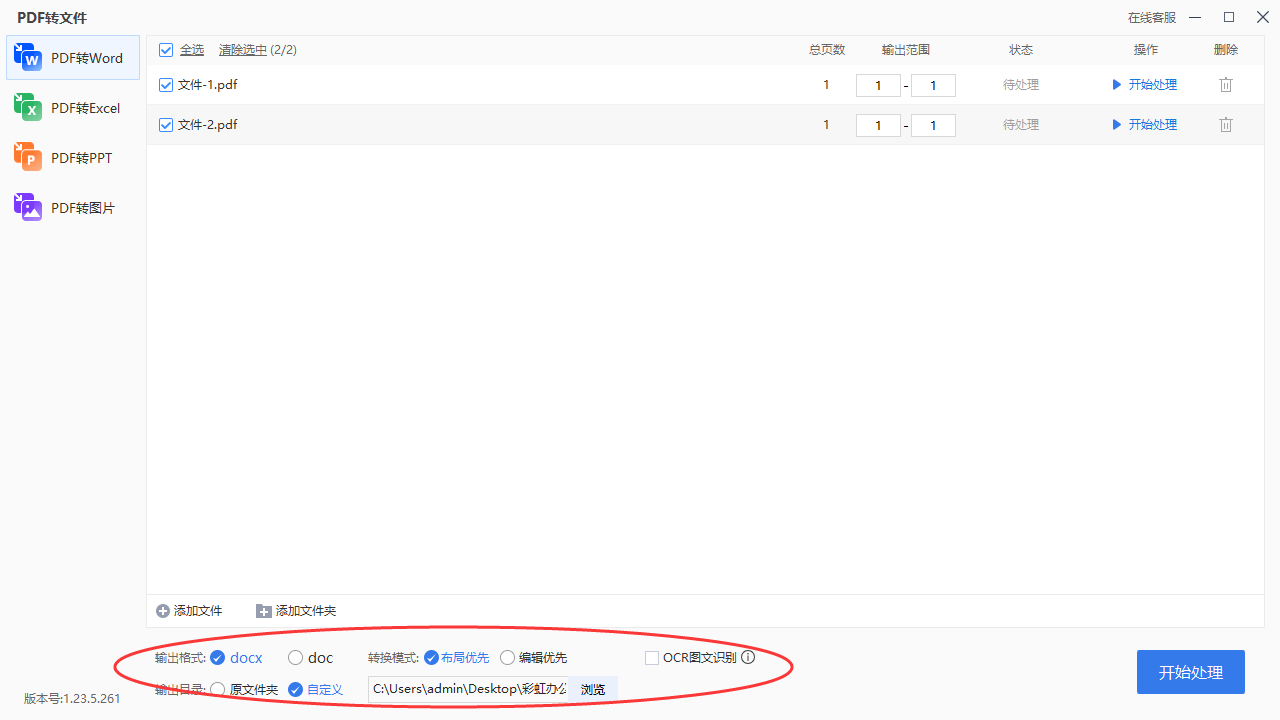Select the doc output format radio
This screenshot has width=1280, height=720.
pyautogui.click(x=296, y=658)
